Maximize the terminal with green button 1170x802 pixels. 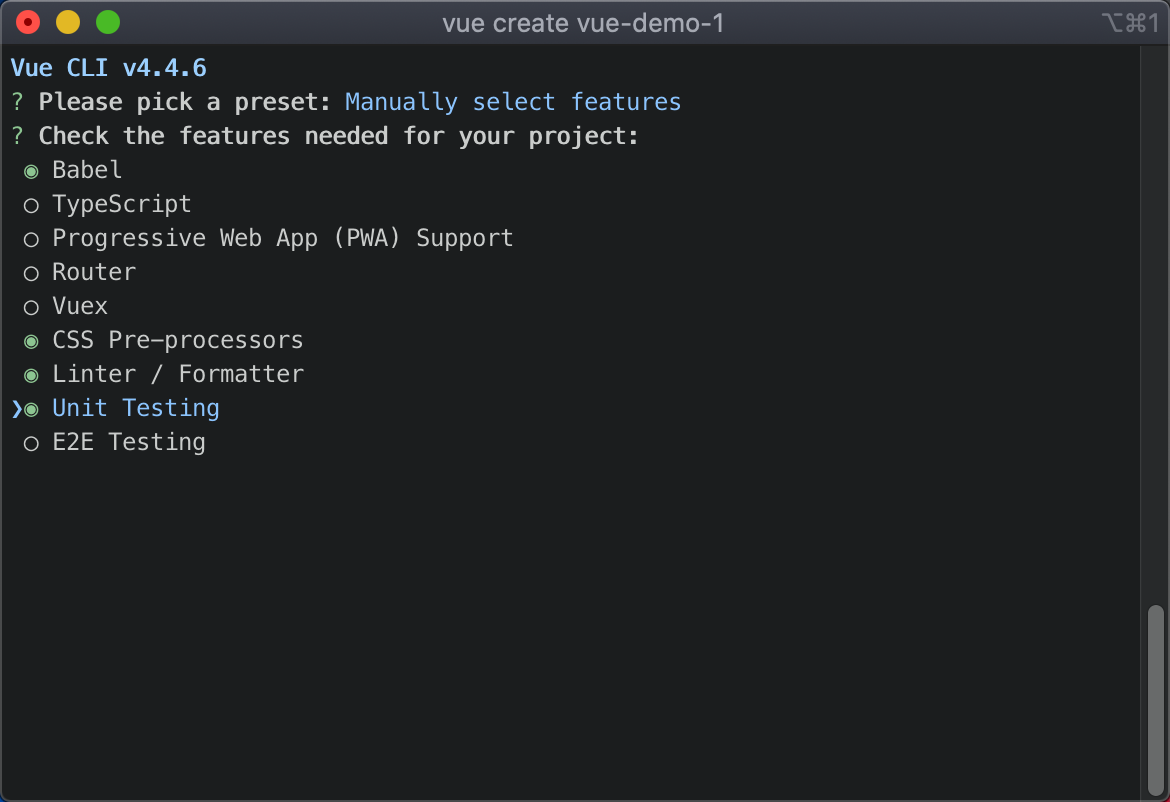[108, 22]
